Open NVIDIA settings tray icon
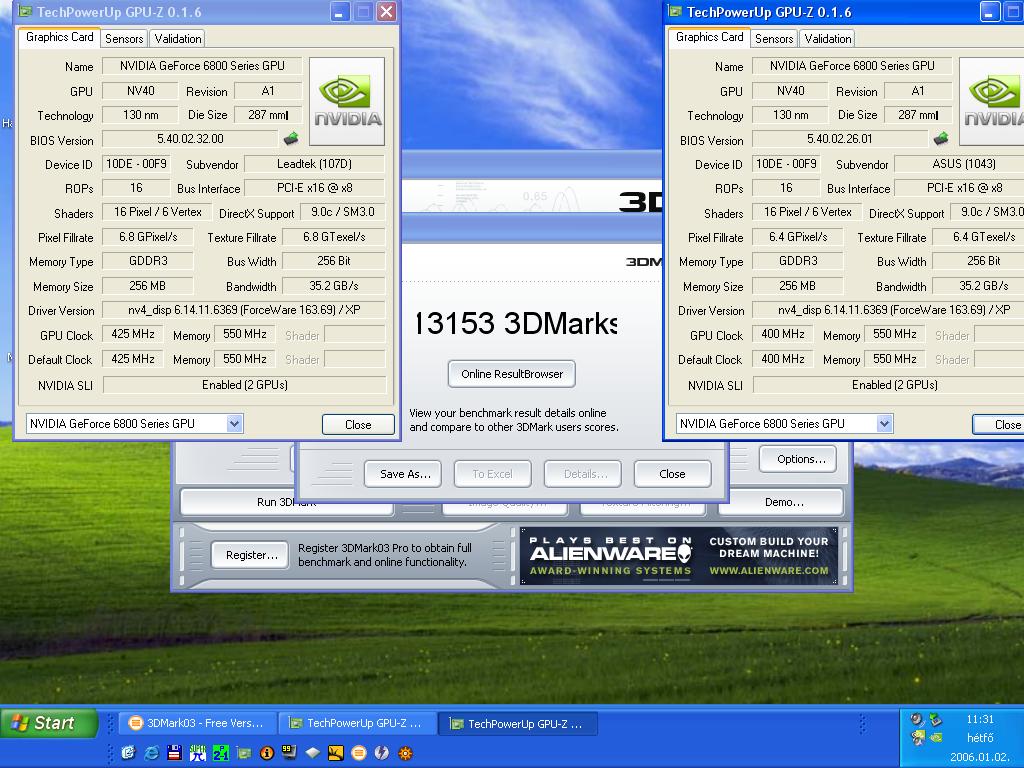Viewport: 1024px width, 768px height. pos(935,738)
